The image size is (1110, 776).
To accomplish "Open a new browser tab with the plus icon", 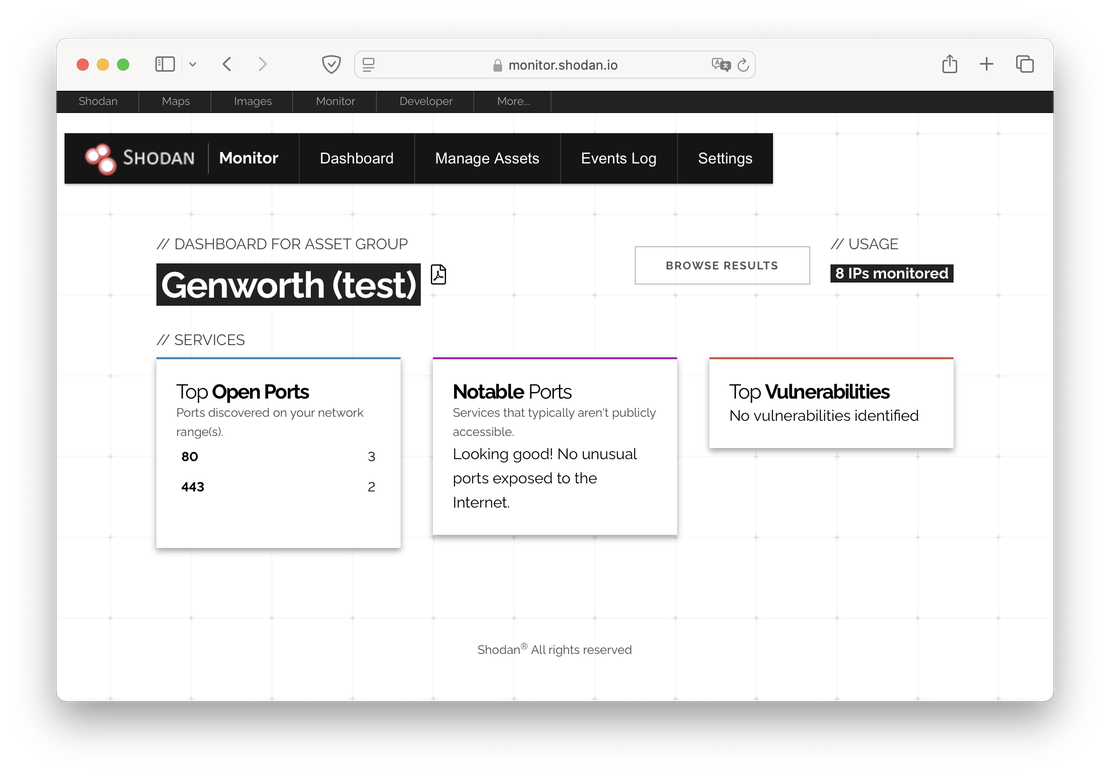I will pos(986,63).
